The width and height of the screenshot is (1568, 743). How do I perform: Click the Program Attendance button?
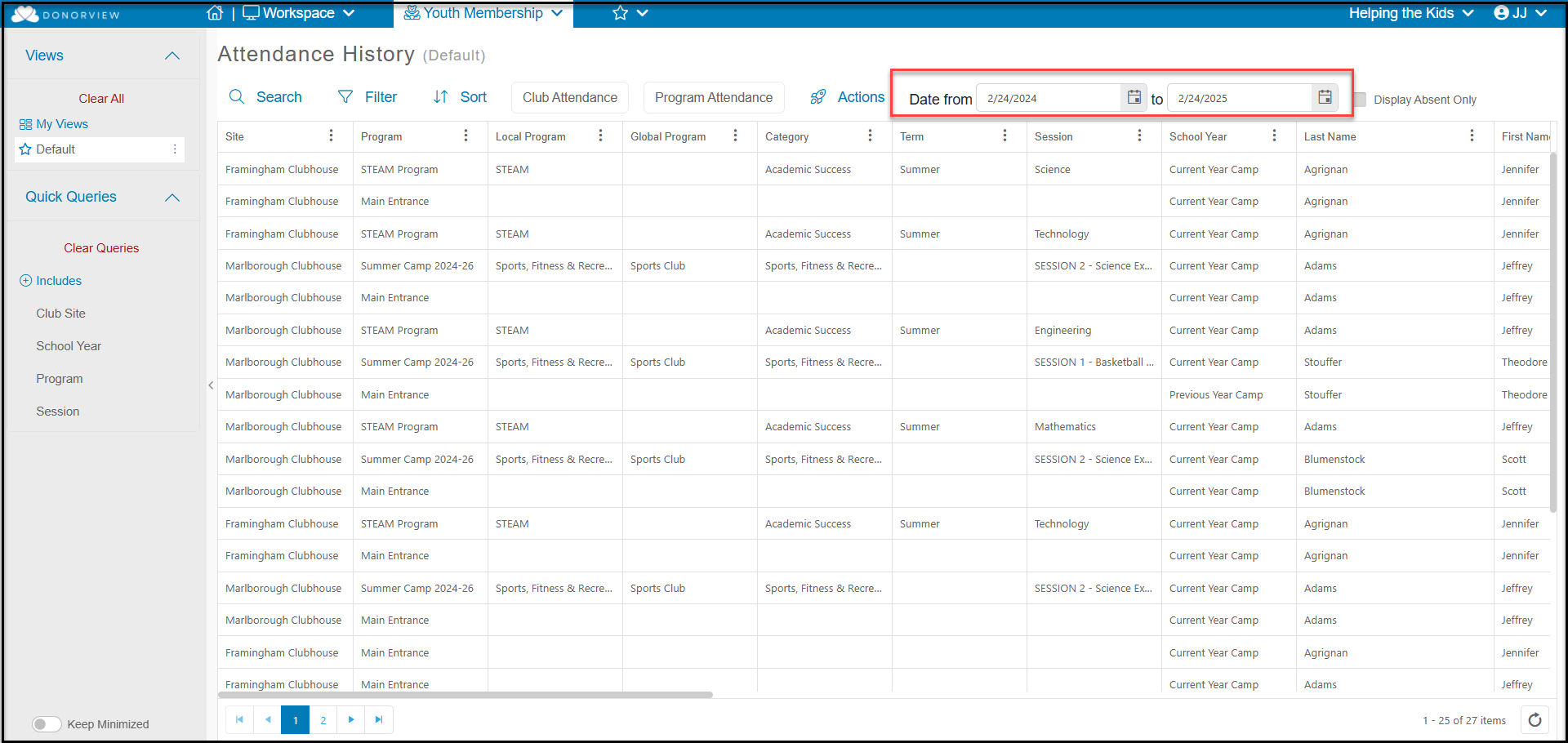[x=714, y=97]
